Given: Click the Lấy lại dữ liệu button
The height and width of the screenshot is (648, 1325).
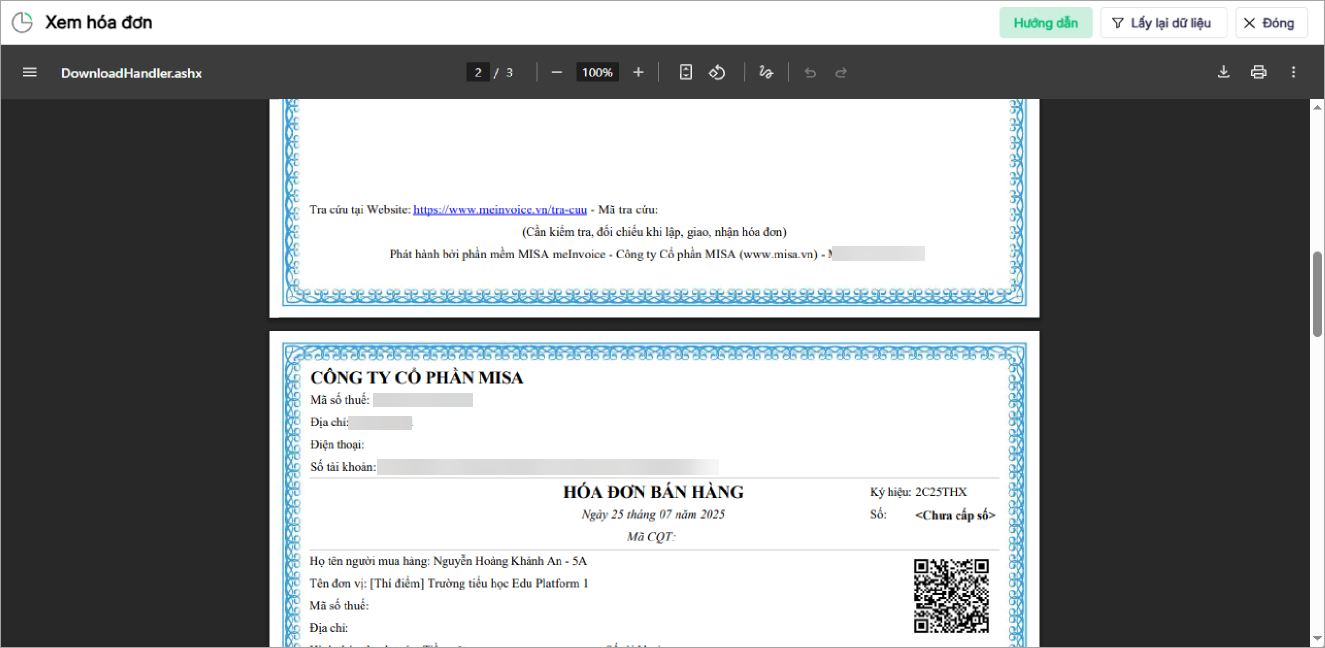Looking at the screenshot, I should point(1163,22).
